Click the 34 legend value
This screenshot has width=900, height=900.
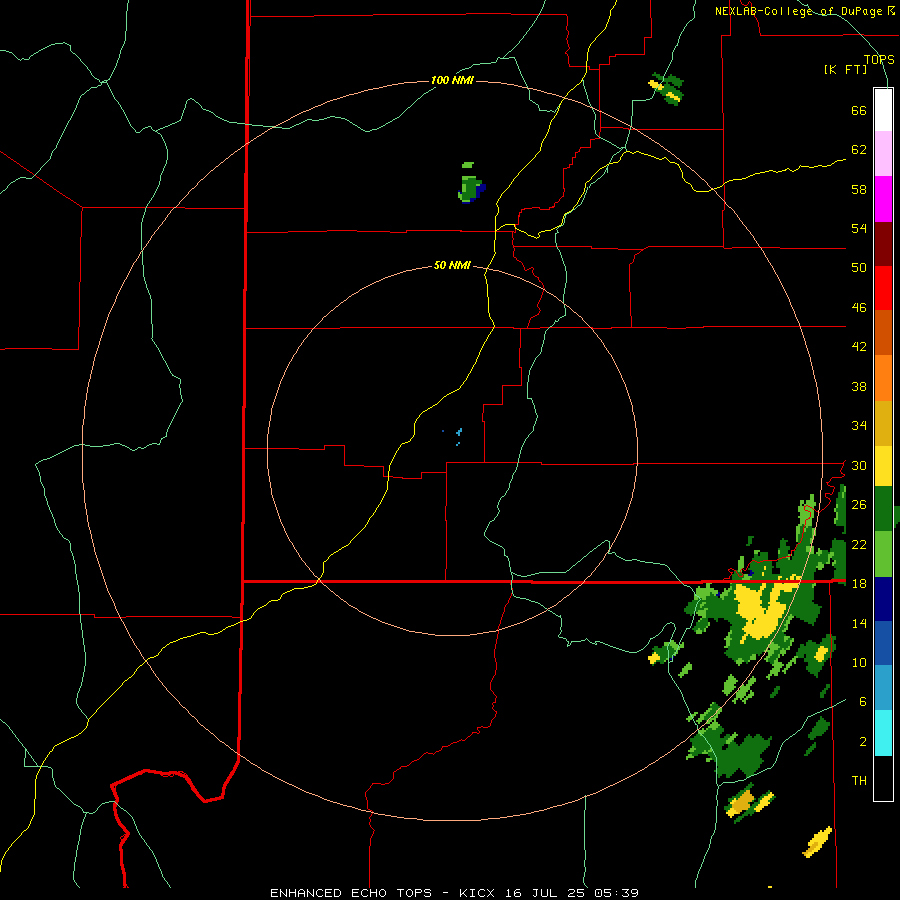(x=859, y=426)
